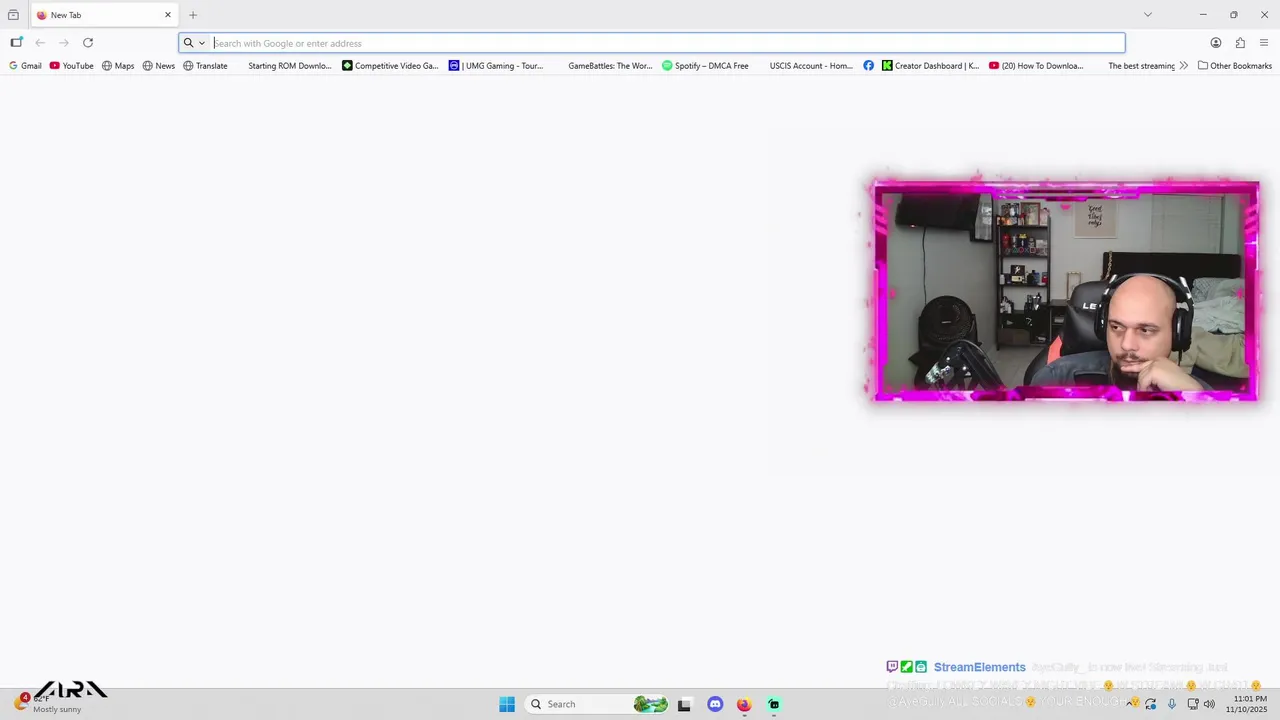Open the weather widget showing Mostly sunny

[x=48, y=704]
